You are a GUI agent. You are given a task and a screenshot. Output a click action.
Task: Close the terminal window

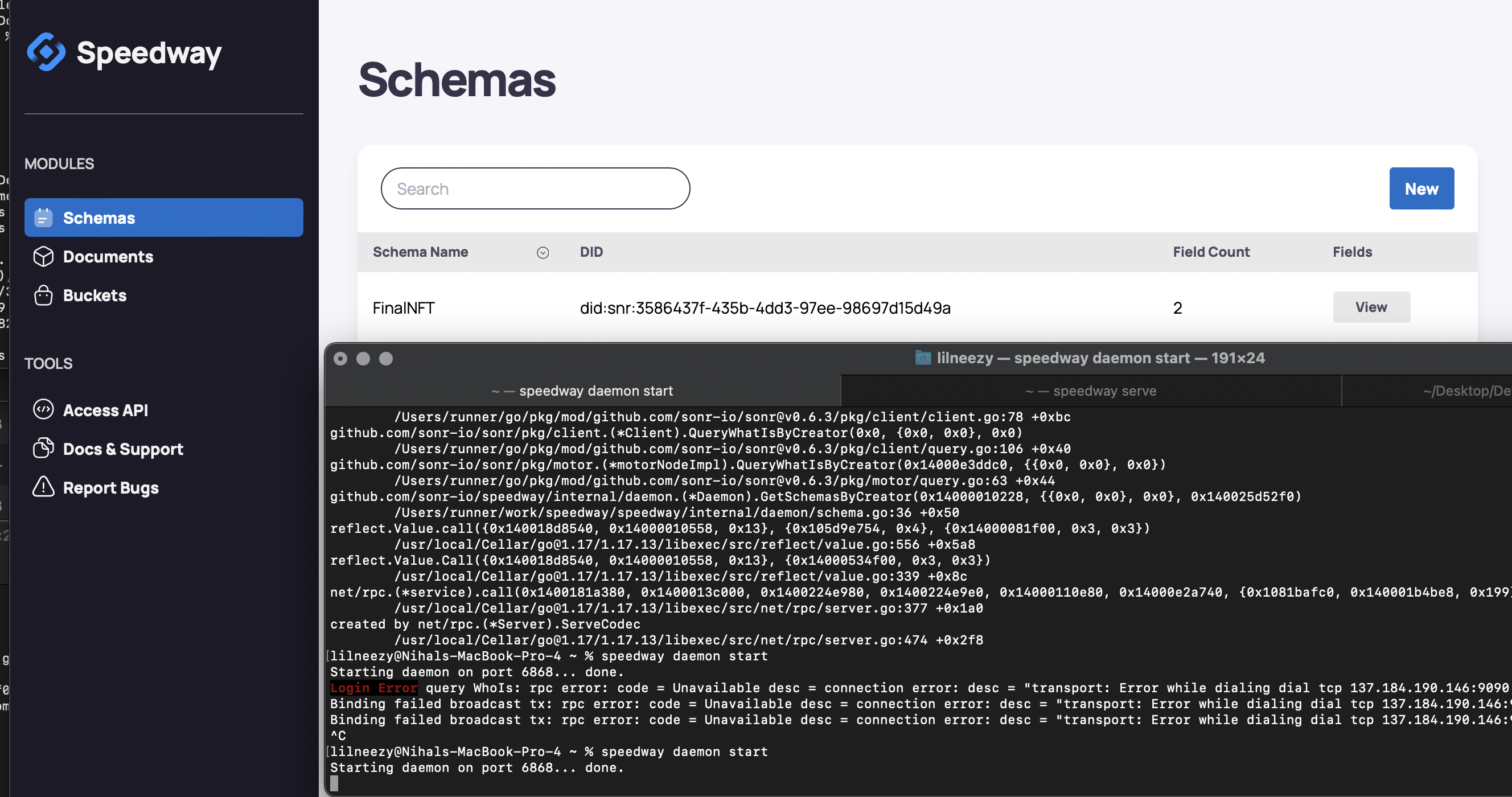tap(340, 359)
